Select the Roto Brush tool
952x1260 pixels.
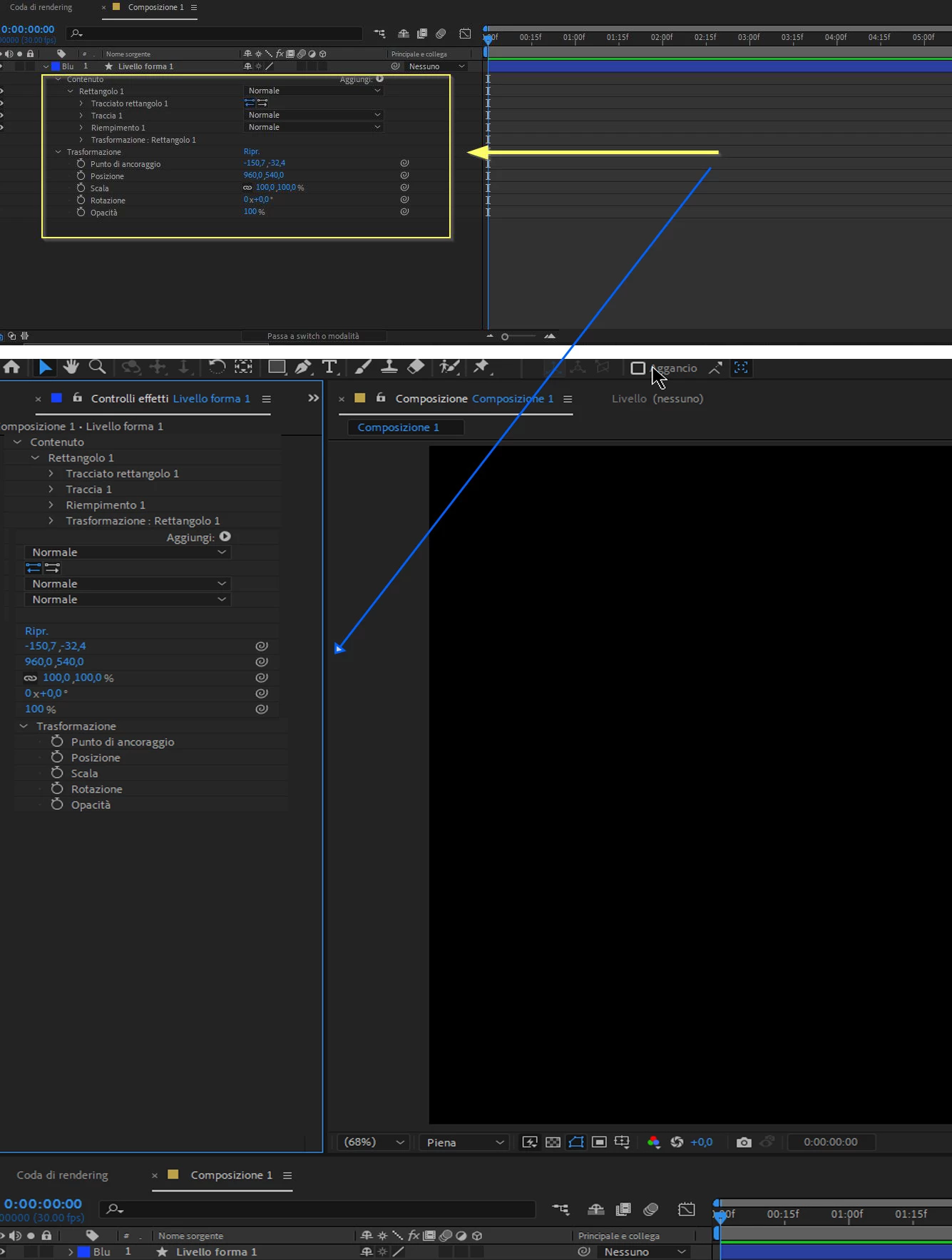[449, 367]
